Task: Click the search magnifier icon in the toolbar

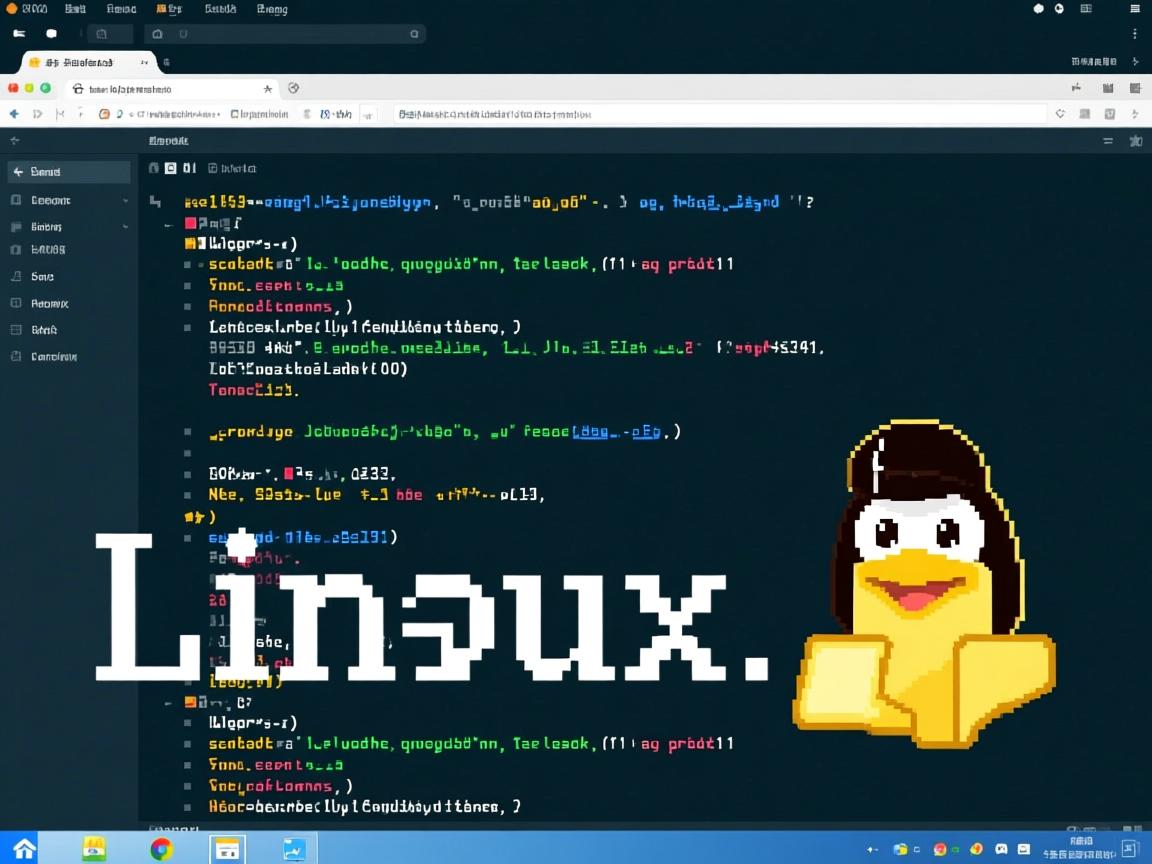Action: coord(414,33)
